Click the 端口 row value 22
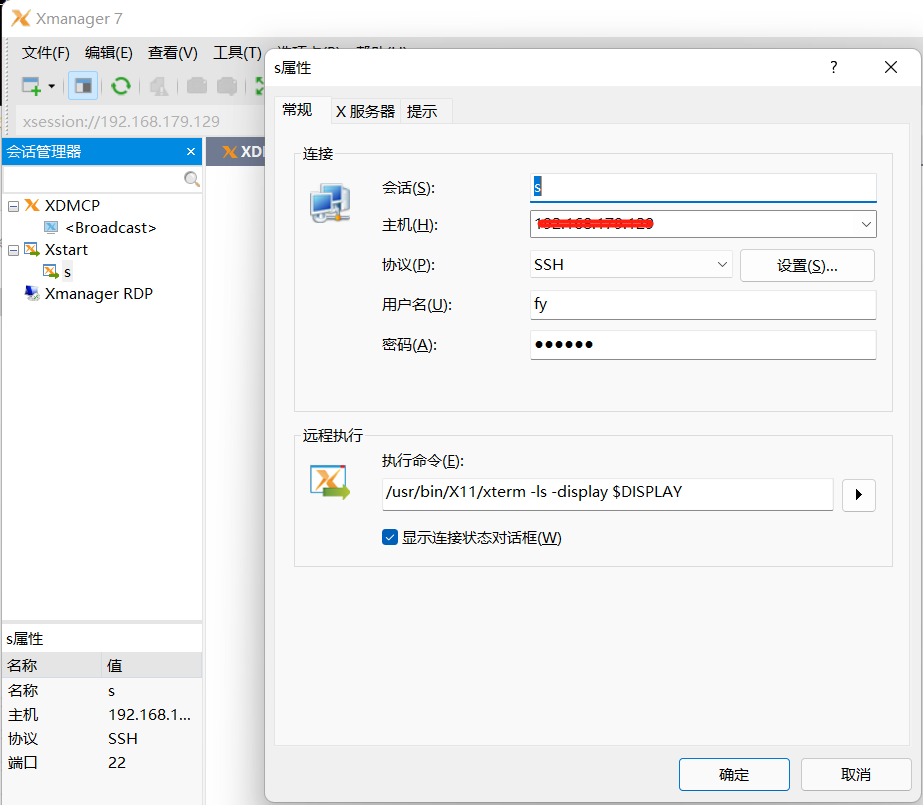The image size is (923, 805). pyautogui.click(x=117, y=763)
